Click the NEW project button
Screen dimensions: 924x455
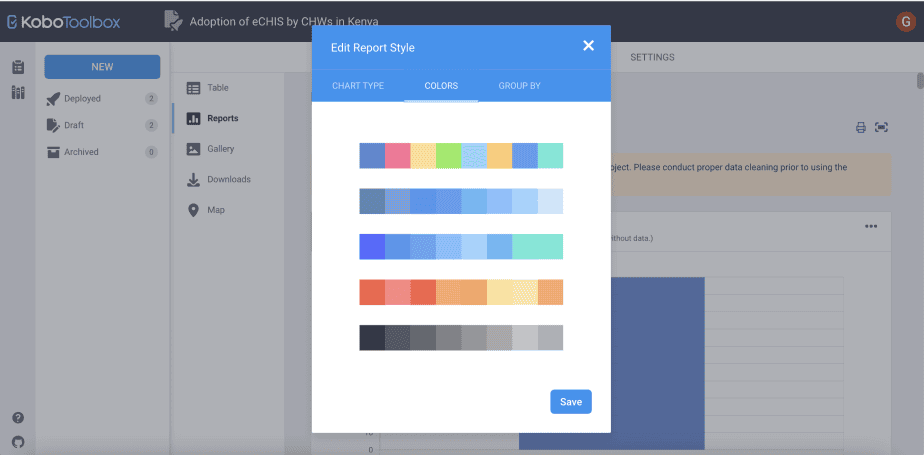coord(102,67)
